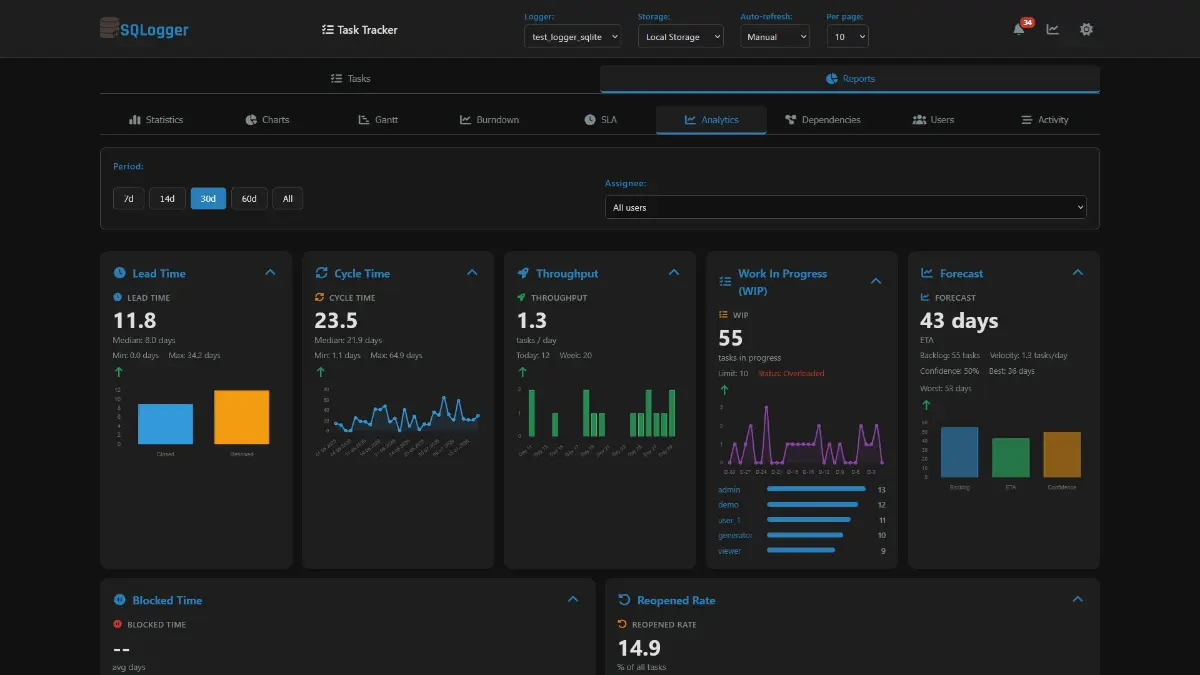Viewport: 1200px width, 675px height.
Task: Collapse the Work In Progress card
Action: pyautogui.click(x=876, y=281)
